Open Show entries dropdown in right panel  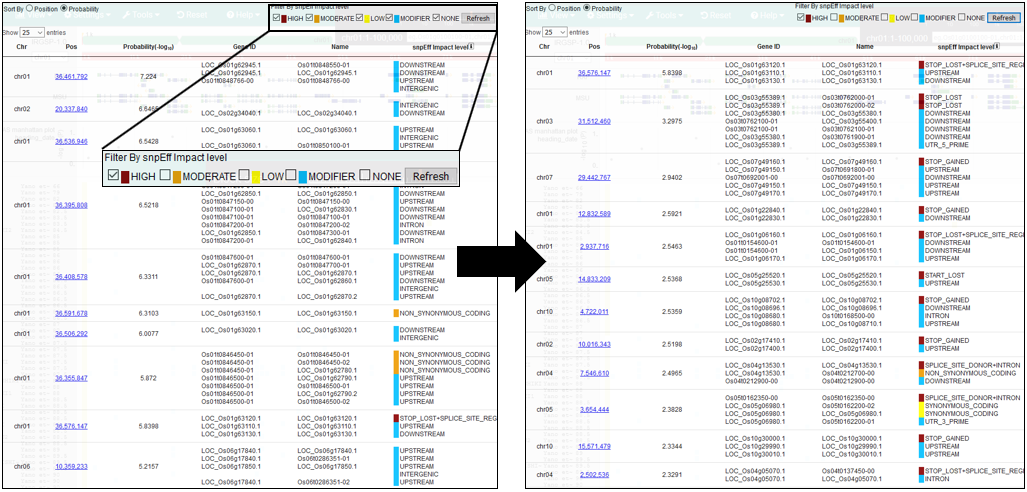554,32
